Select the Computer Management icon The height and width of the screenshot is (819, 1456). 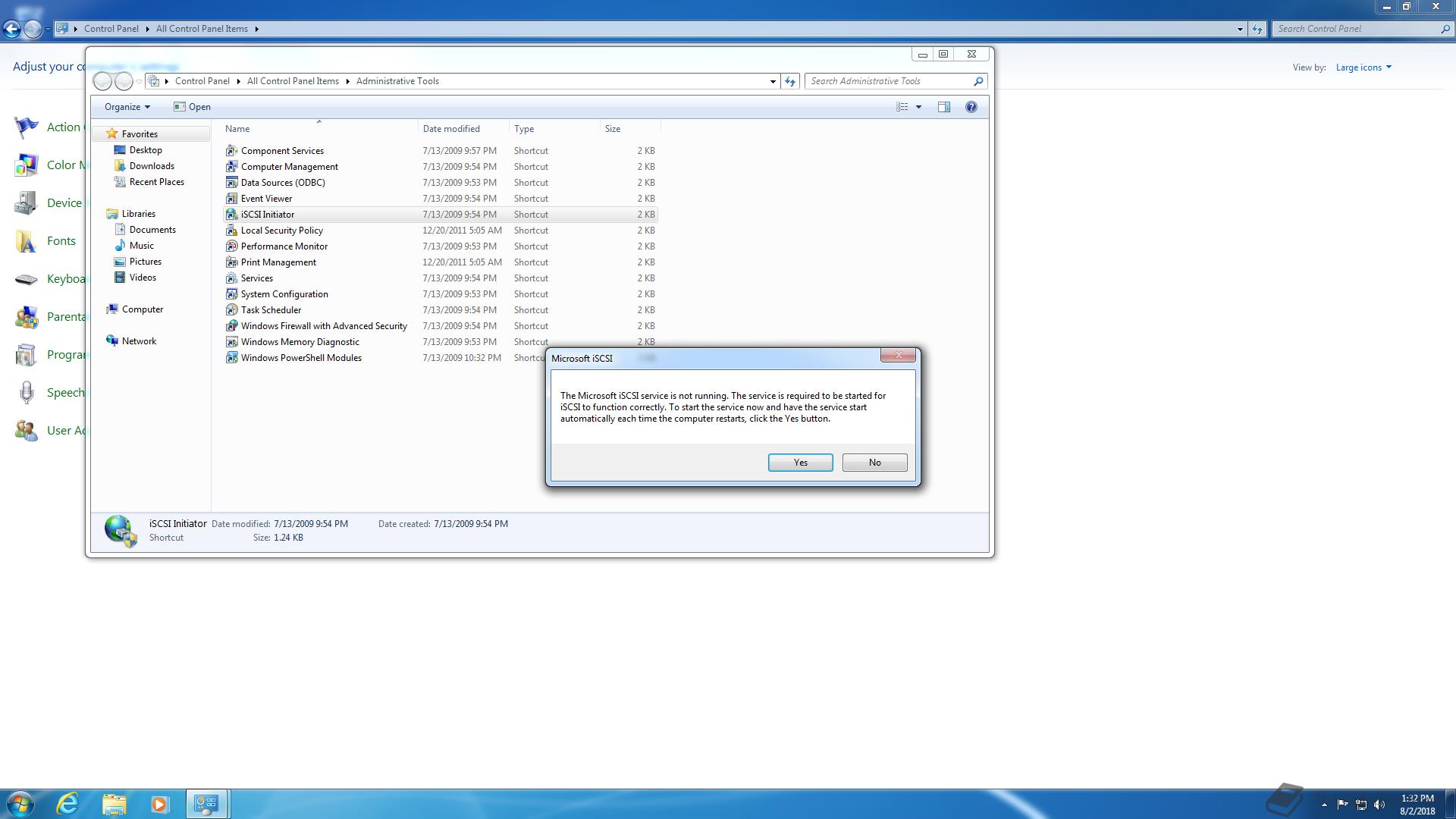[231, 167]
